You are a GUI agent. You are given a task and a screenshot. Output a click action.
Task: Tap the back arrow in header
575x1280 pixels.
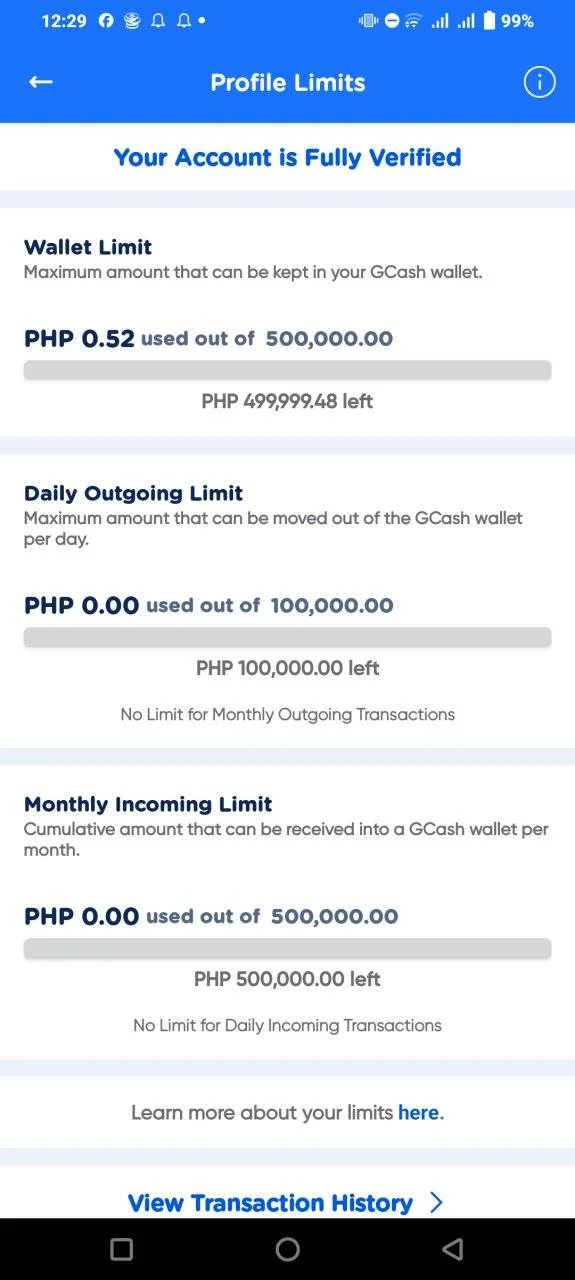click(40, 82)
